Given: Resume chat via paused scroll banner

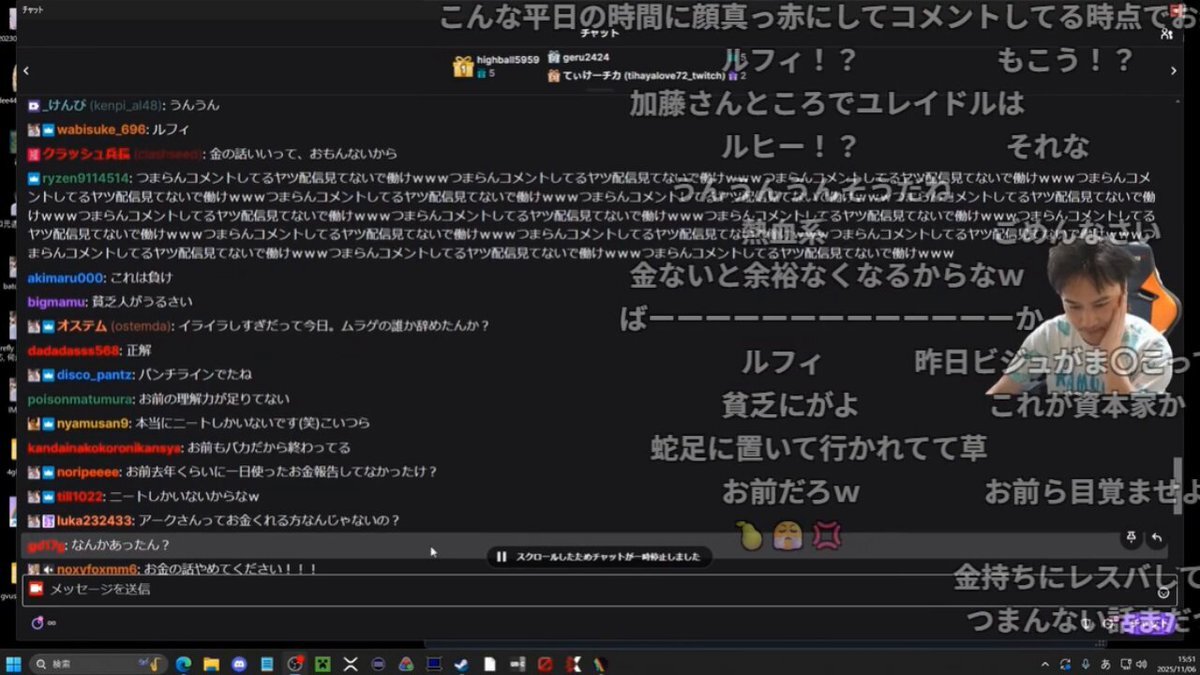Looking at the screenshot, I should (x=599, y=556).
